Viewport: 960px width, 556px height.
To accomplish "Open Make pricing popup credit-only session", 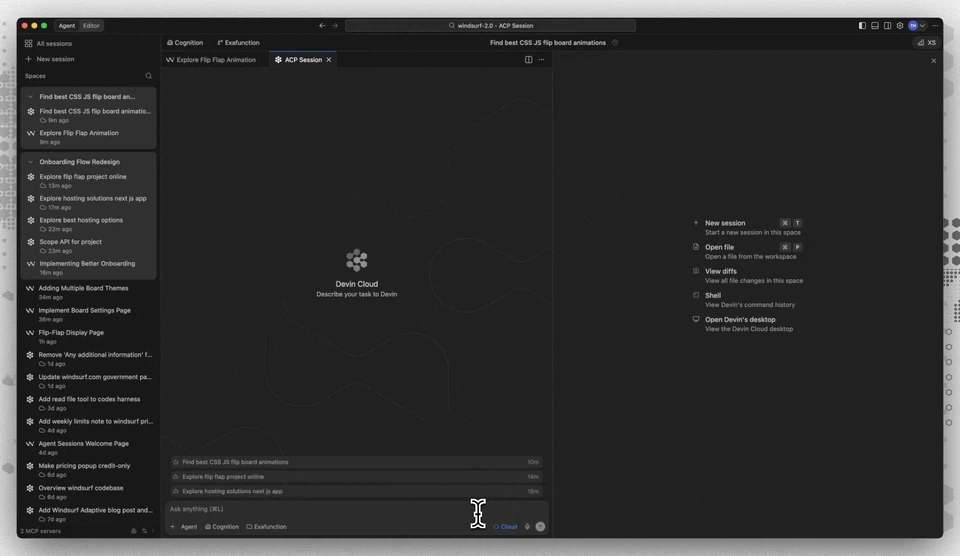I will point(89,470).
